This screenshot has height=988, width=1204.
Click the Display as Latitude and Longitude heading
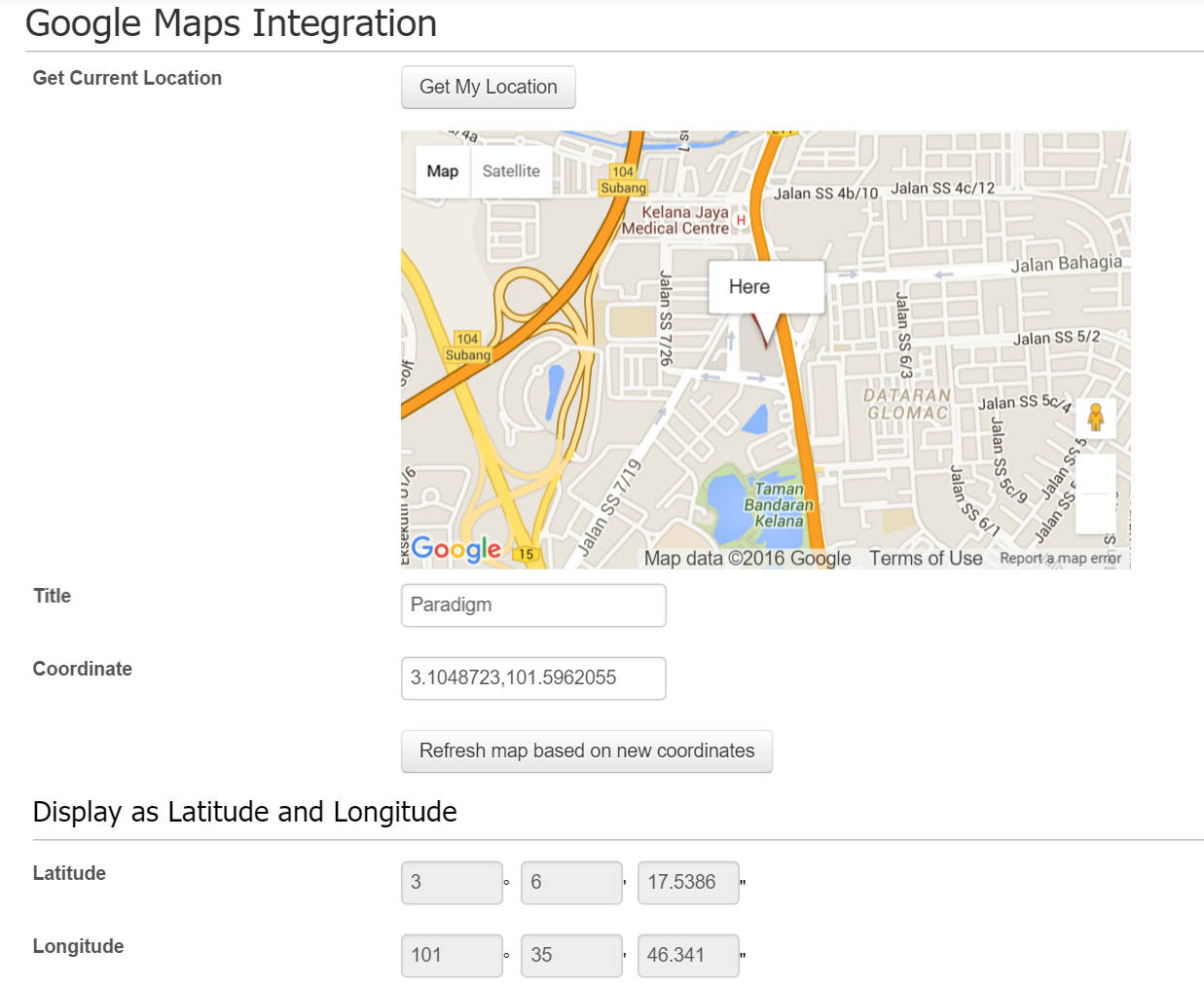pos(244,812)
